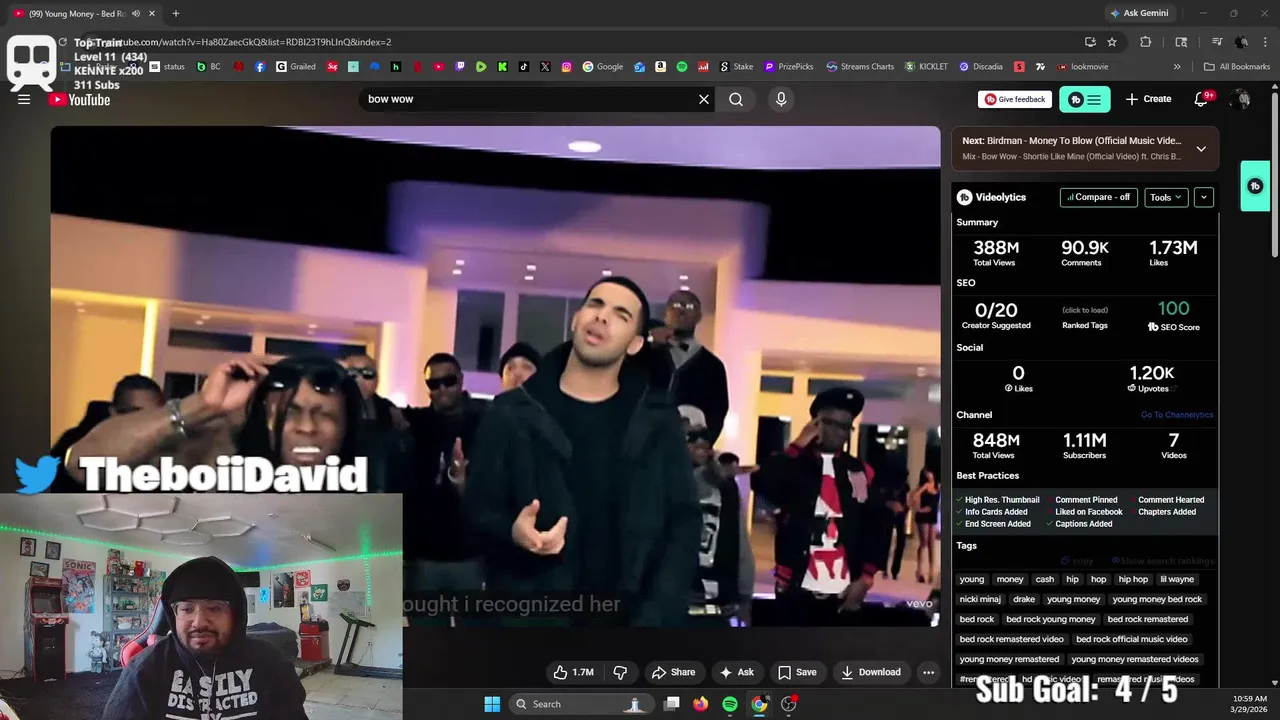1280x720 pixels.
Task: Open browser extensions puzzle icon
Action: (x=1146, y=42)
